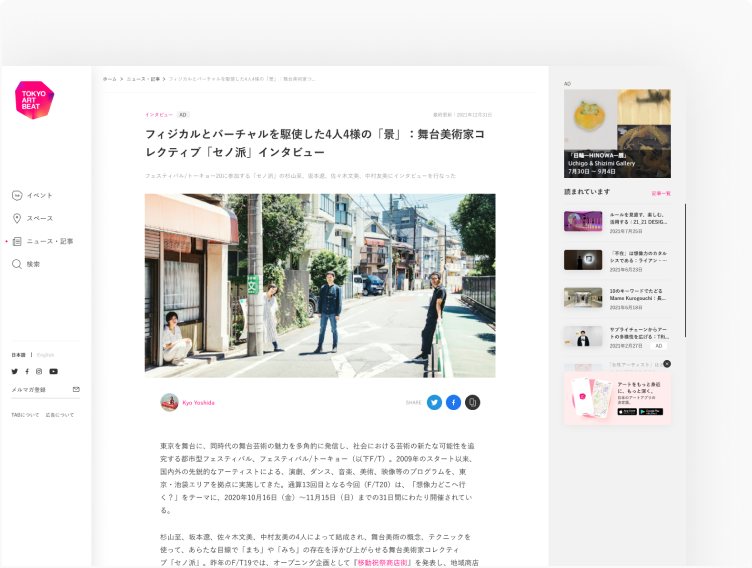Share article on Facebook
Screen dimensions: 752x568
[x=453, y=402]
